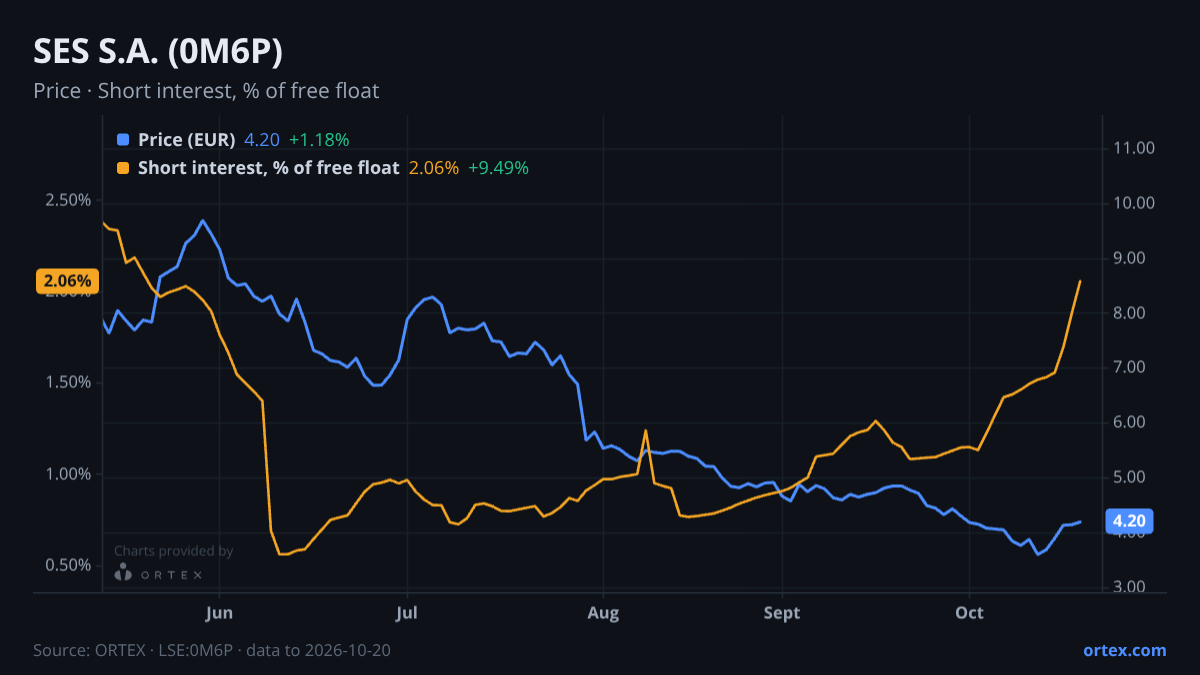Click the Aug x-axis label
1200x675 pixels.
[x=603, y=613]
